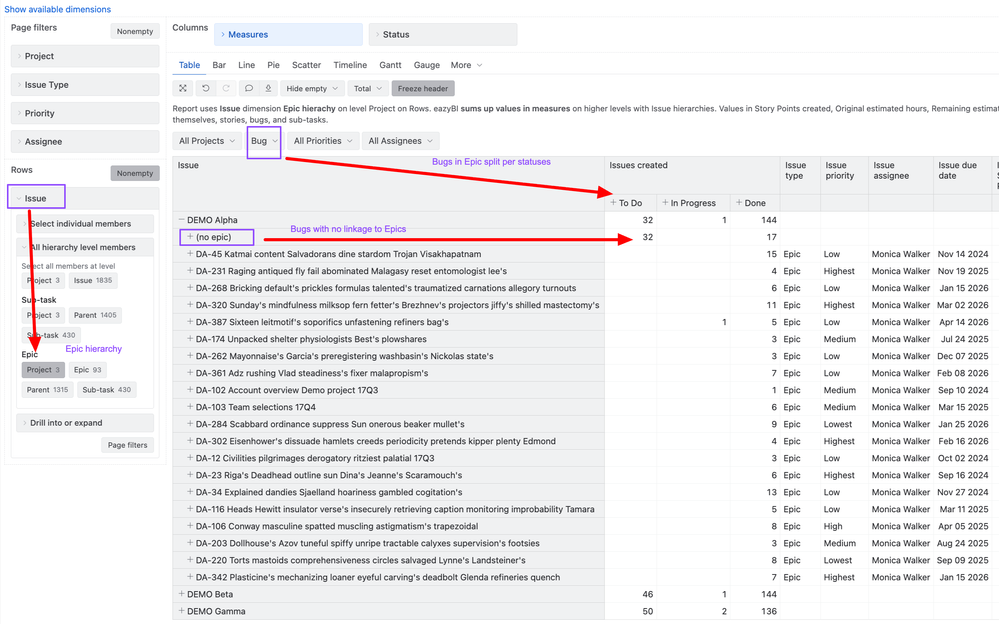Expand DA-116 Heads Hewitt plus icon
Viewport: 999px width, 624px height.
190,509
